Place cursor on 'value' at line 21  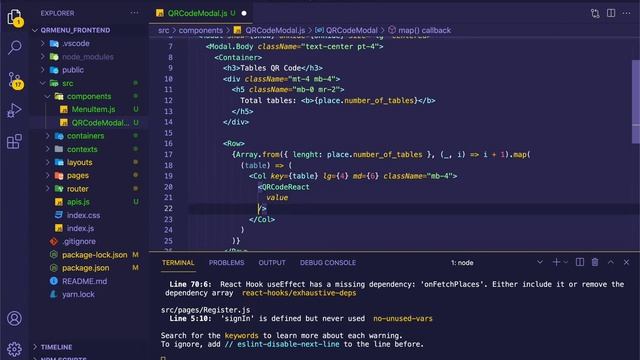click(x=277, y=198)
